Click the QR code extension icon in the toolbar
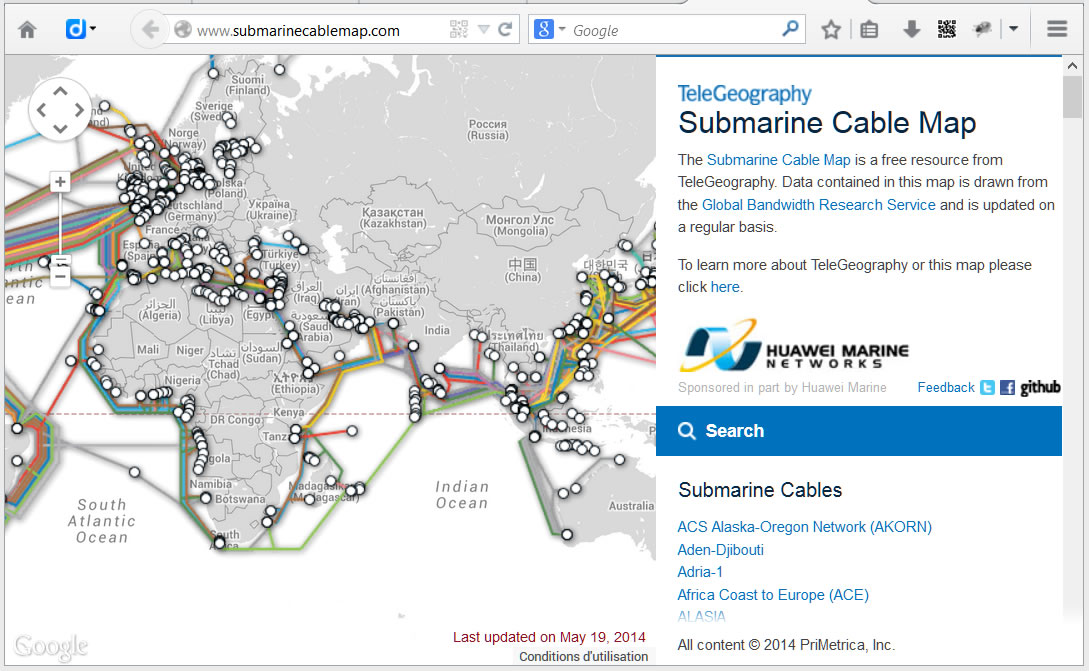The image size is (1089, 671). pos(947,29)
